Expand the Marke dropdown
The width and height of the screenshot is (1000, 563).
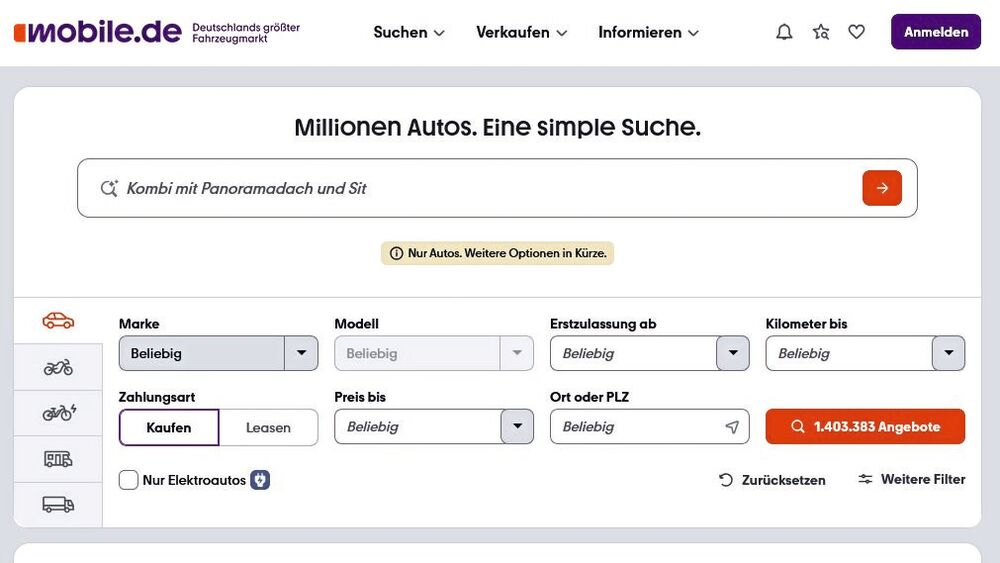pyautogui.click(x=301, y=353)
